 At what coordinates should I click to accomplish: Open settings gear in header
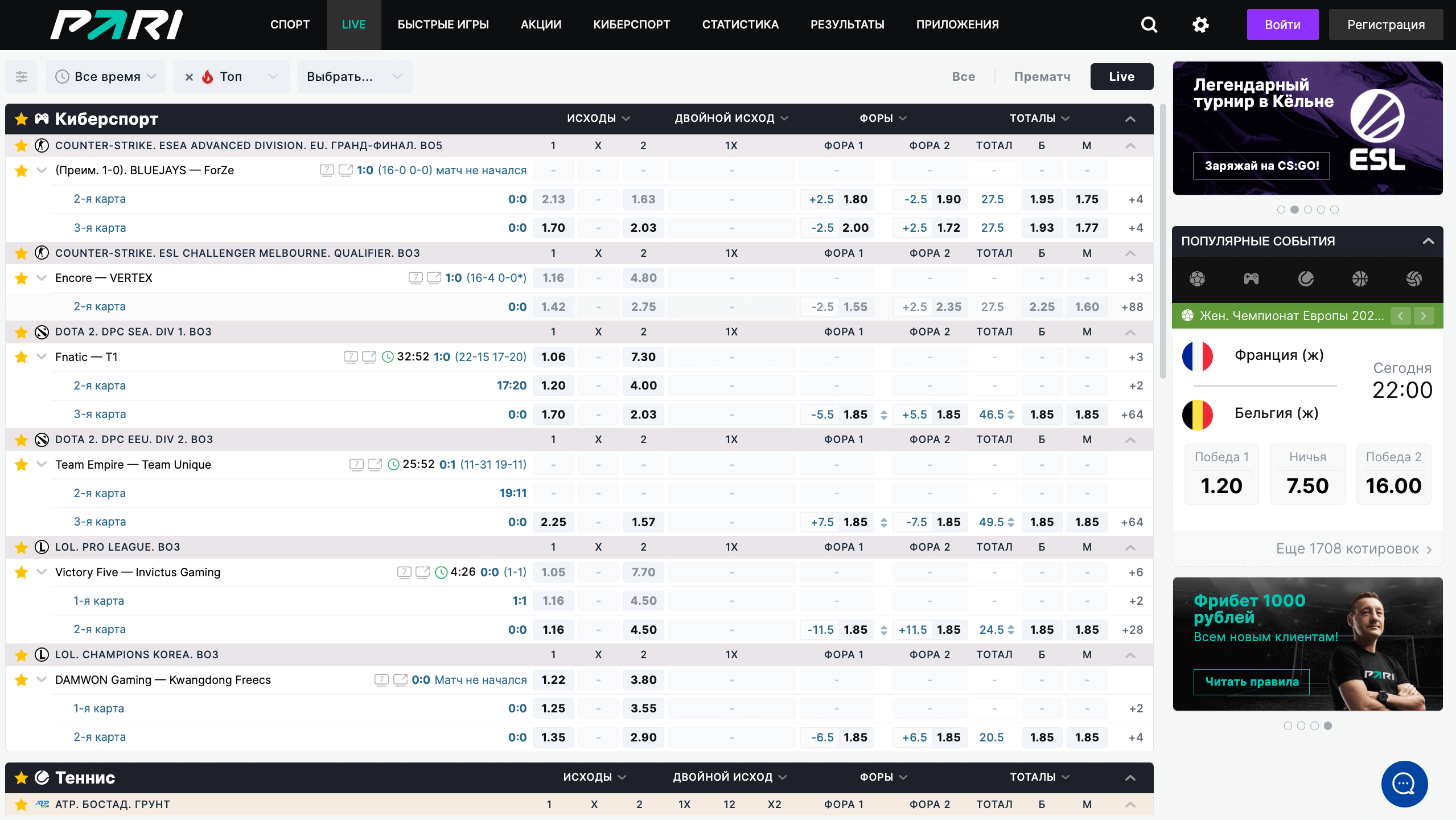tap(1200, 24)
